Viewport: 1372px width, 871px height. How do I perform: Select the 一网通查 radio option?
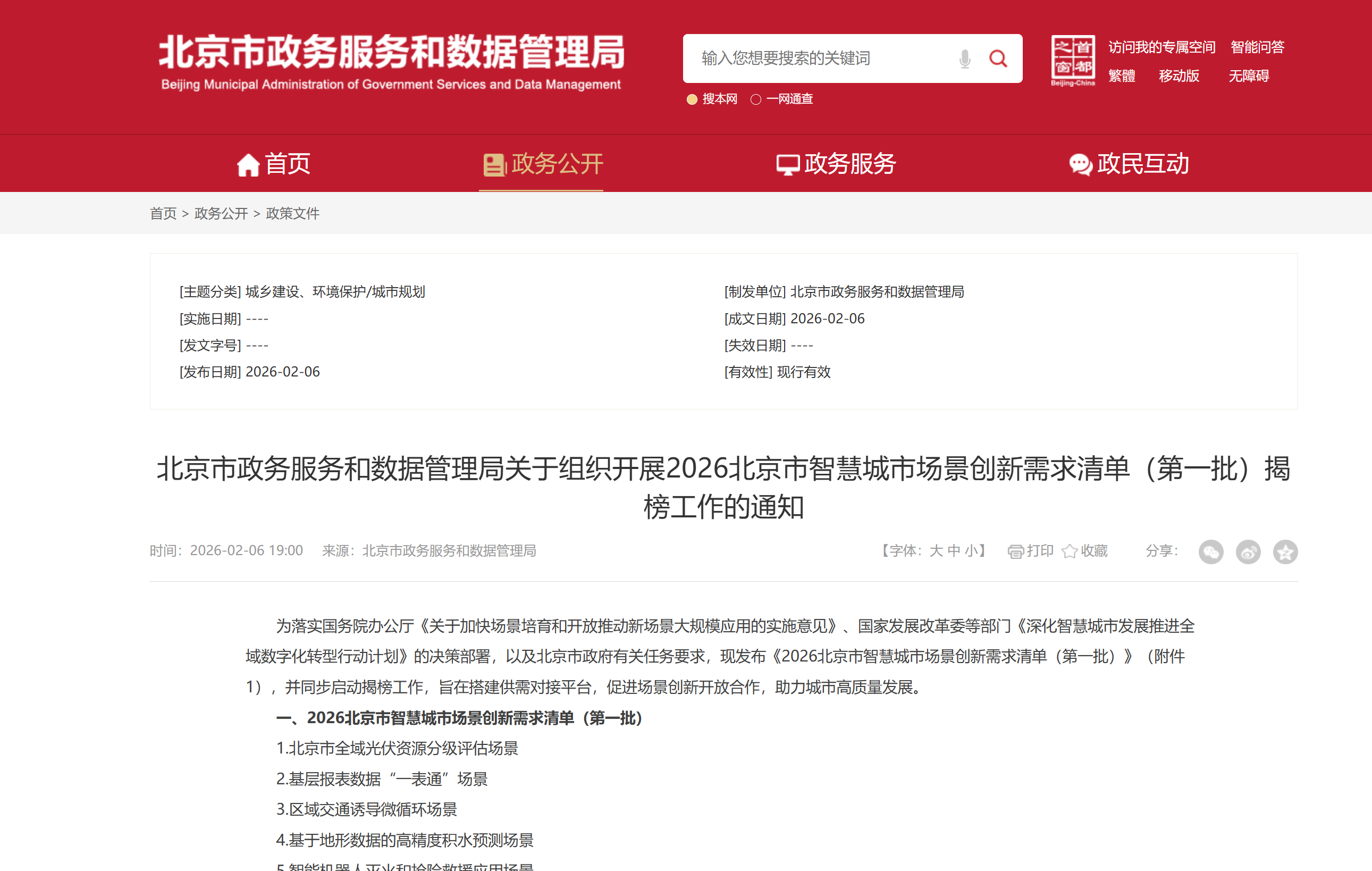click(x=755, y=100)
